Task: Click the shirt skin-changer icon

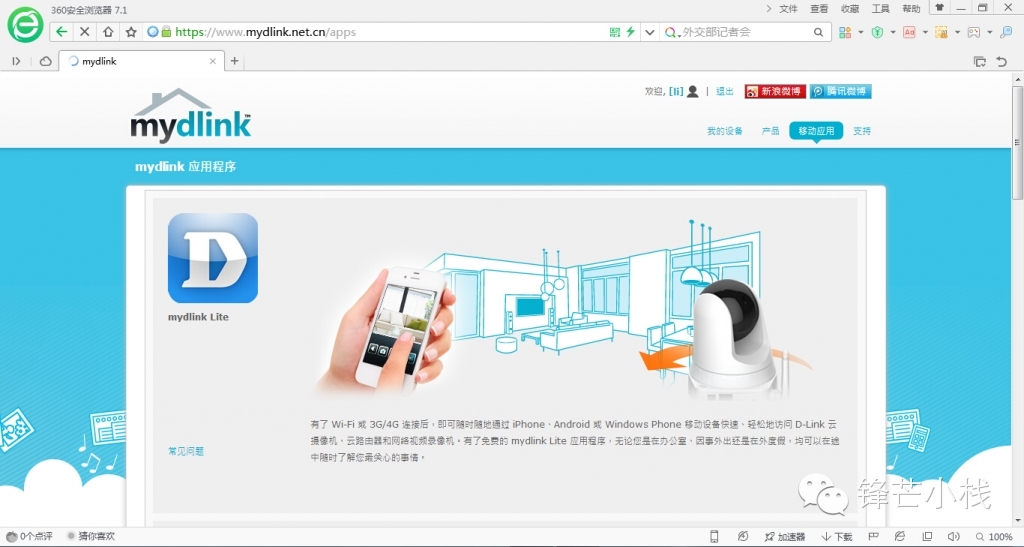Action: point(939,8)
